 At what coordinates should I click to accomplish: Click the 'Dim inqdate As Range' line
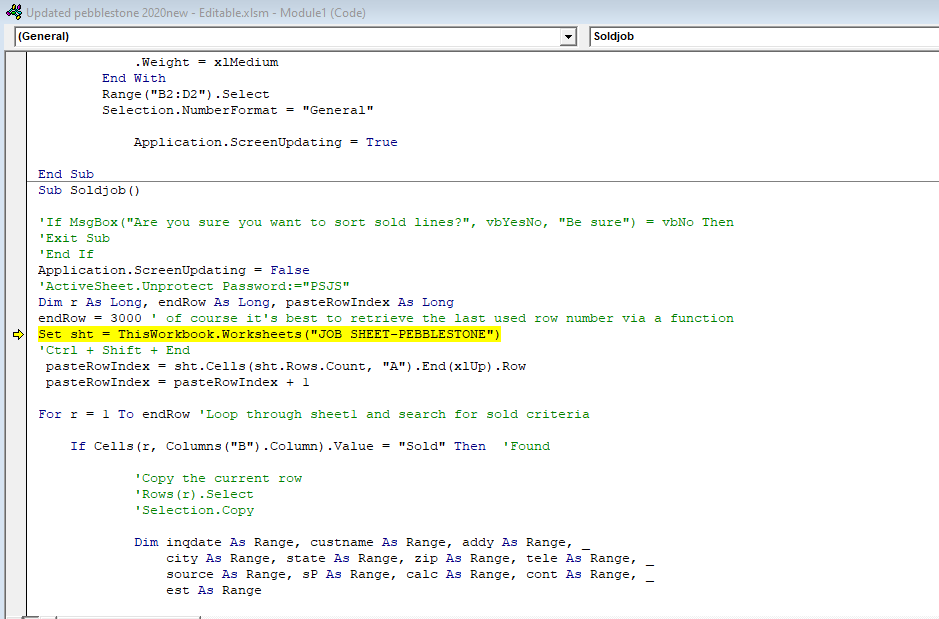(362, 542)
